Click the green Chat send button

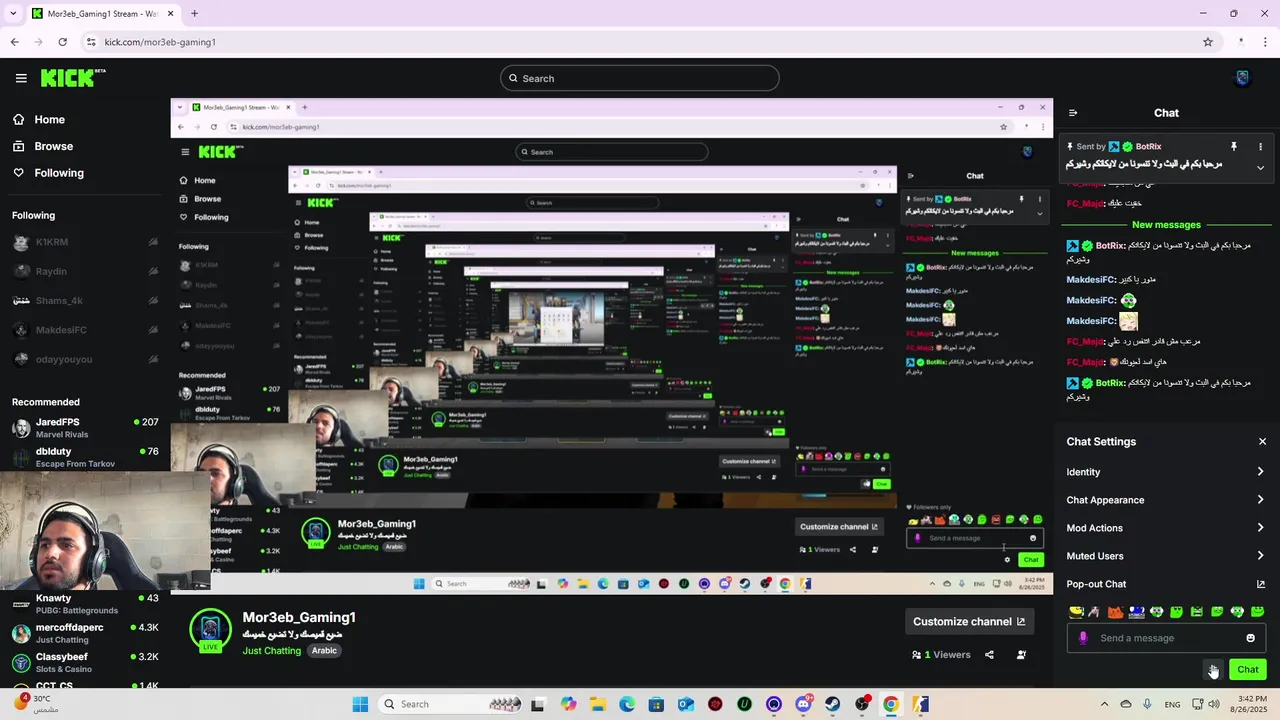[1248, 669]
